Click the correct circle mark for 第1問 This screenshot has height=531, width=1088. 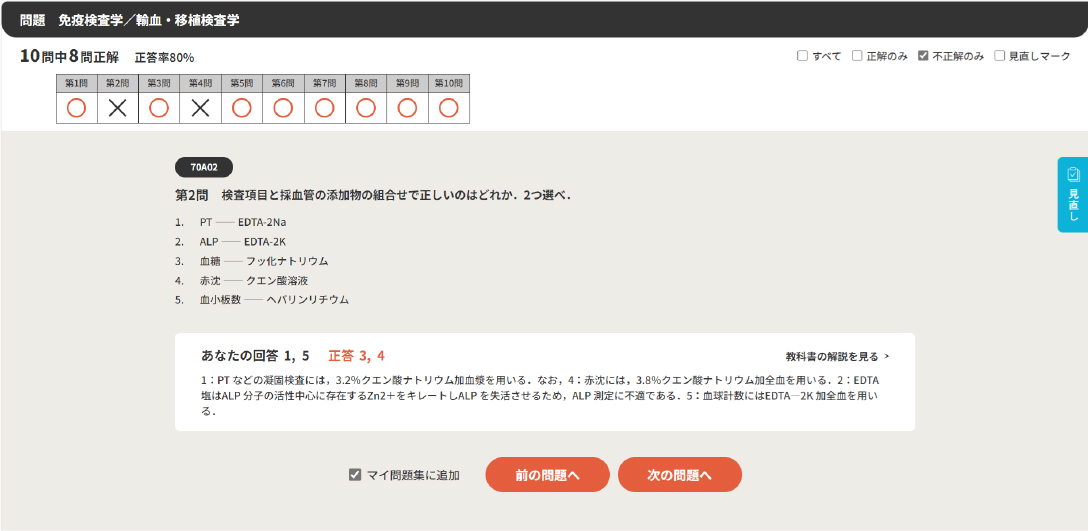pos(76,108)
